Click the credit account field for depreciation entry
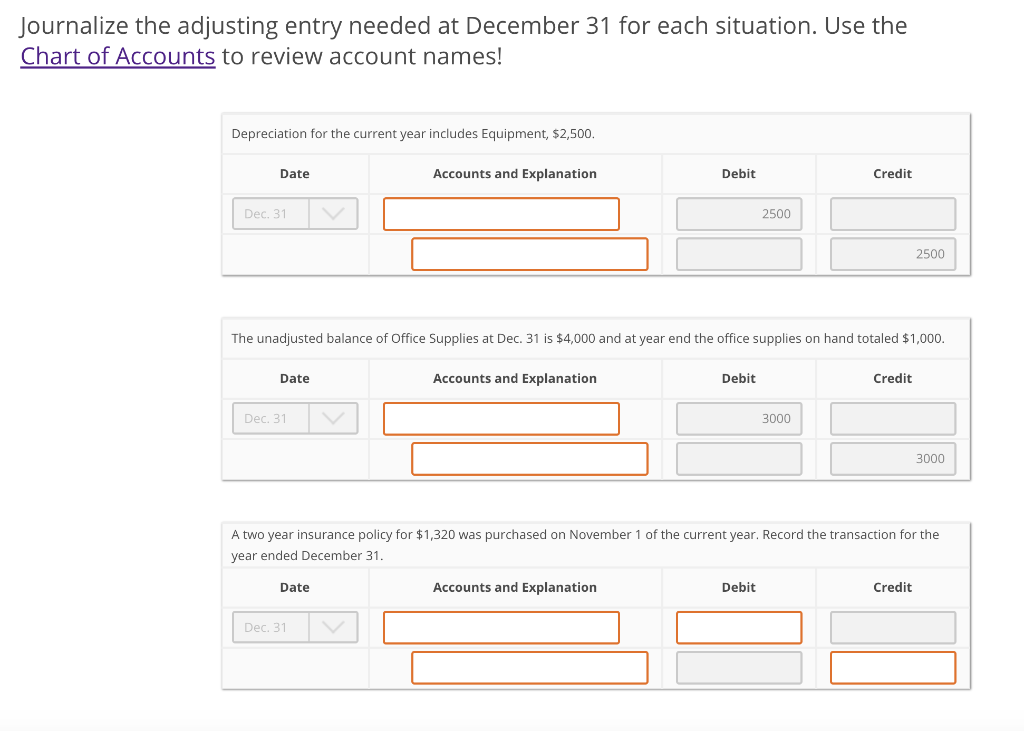Screen dimensions: 1024x731 pyautogui.click(x=529, y=253)
